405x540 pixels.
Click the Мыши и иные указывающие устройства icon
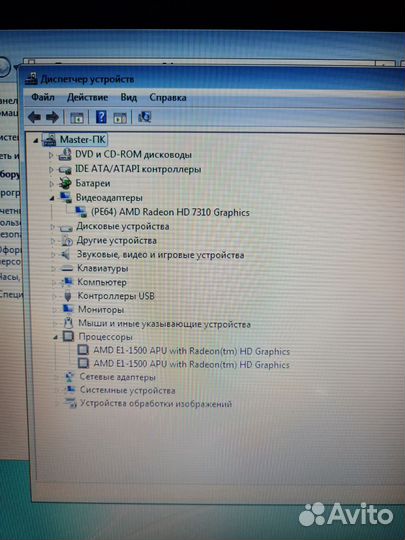pyautogui.click(x=69, y=323)
